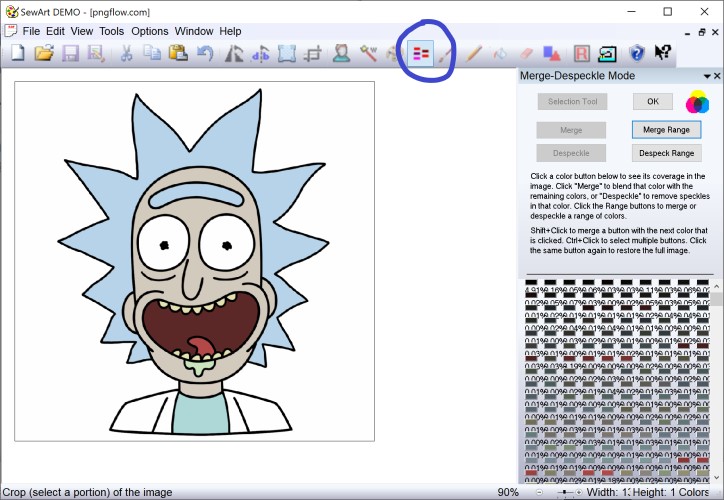Pick the Eraser tool
Image resolution: width=724 pixels, height=500 pixels.
coord(526,54)
